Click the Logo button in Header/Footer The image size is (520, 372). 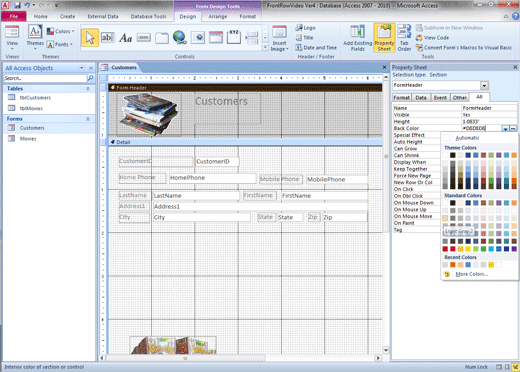306,28
